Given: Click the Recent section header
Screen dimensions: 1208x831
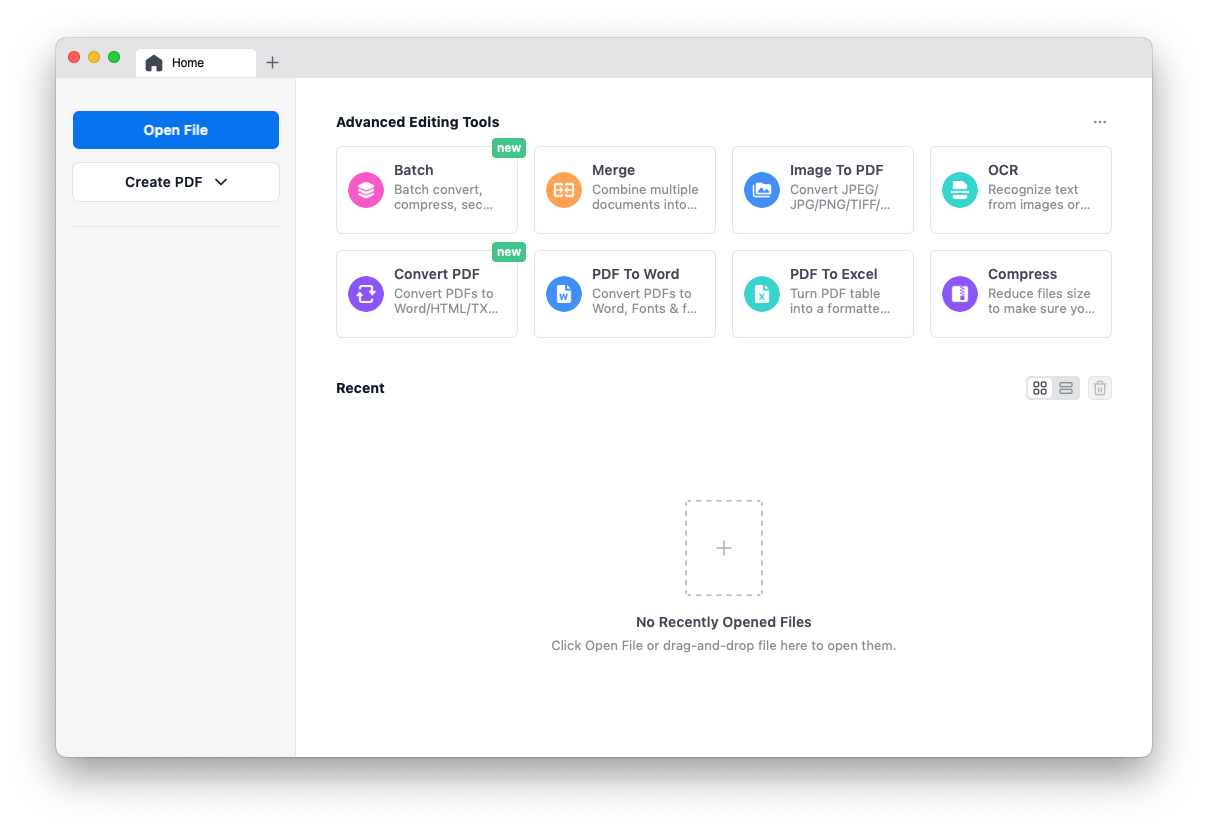Looking at the screenshot, I should click(x=360, y=388).
